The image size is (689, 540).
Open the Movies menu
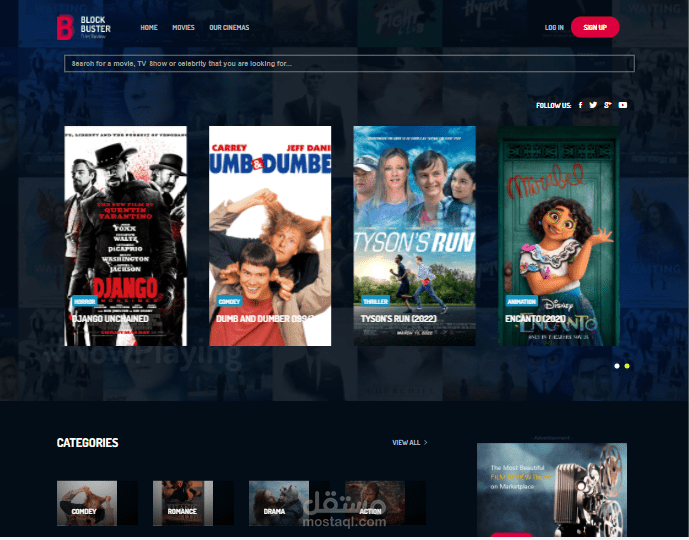click(183, 27)
